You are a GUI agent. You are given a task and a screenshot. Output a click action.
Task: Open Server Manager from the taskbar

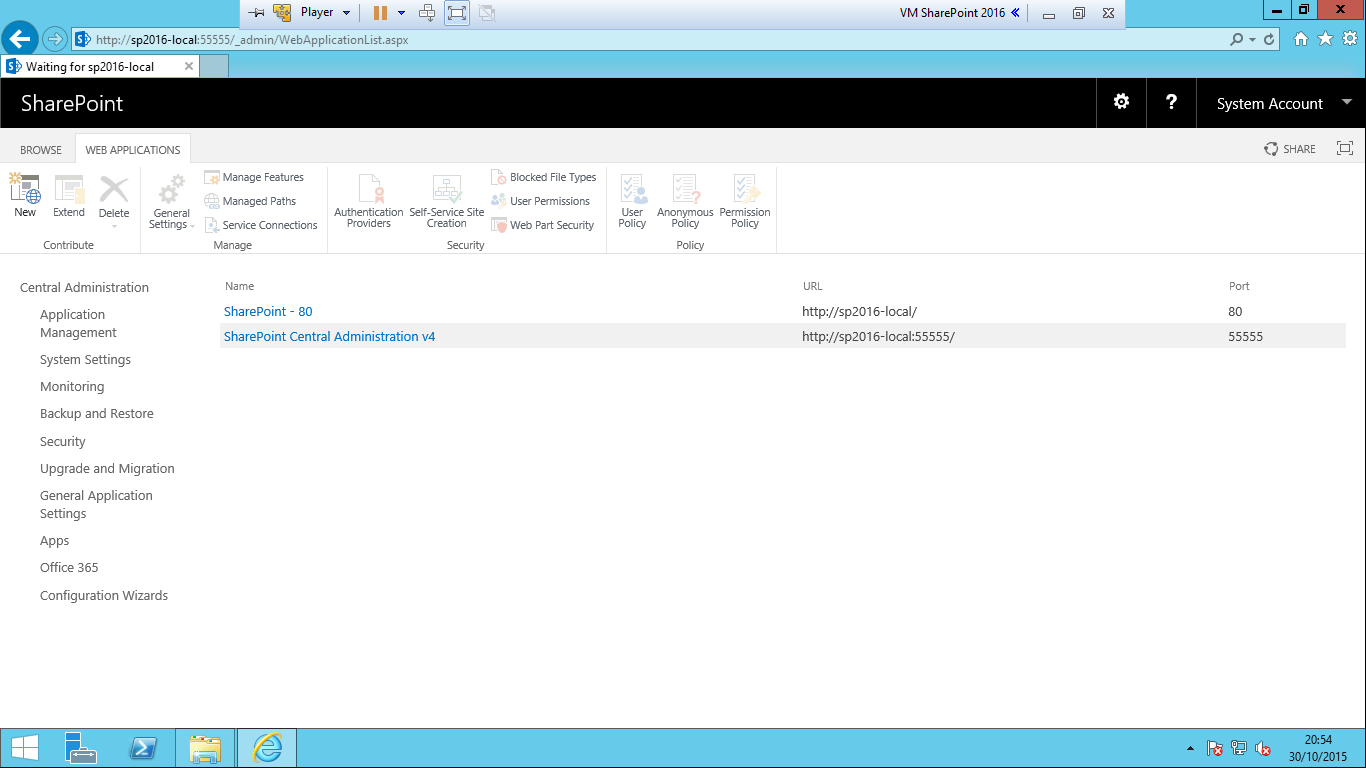click(x=80, y=748)
